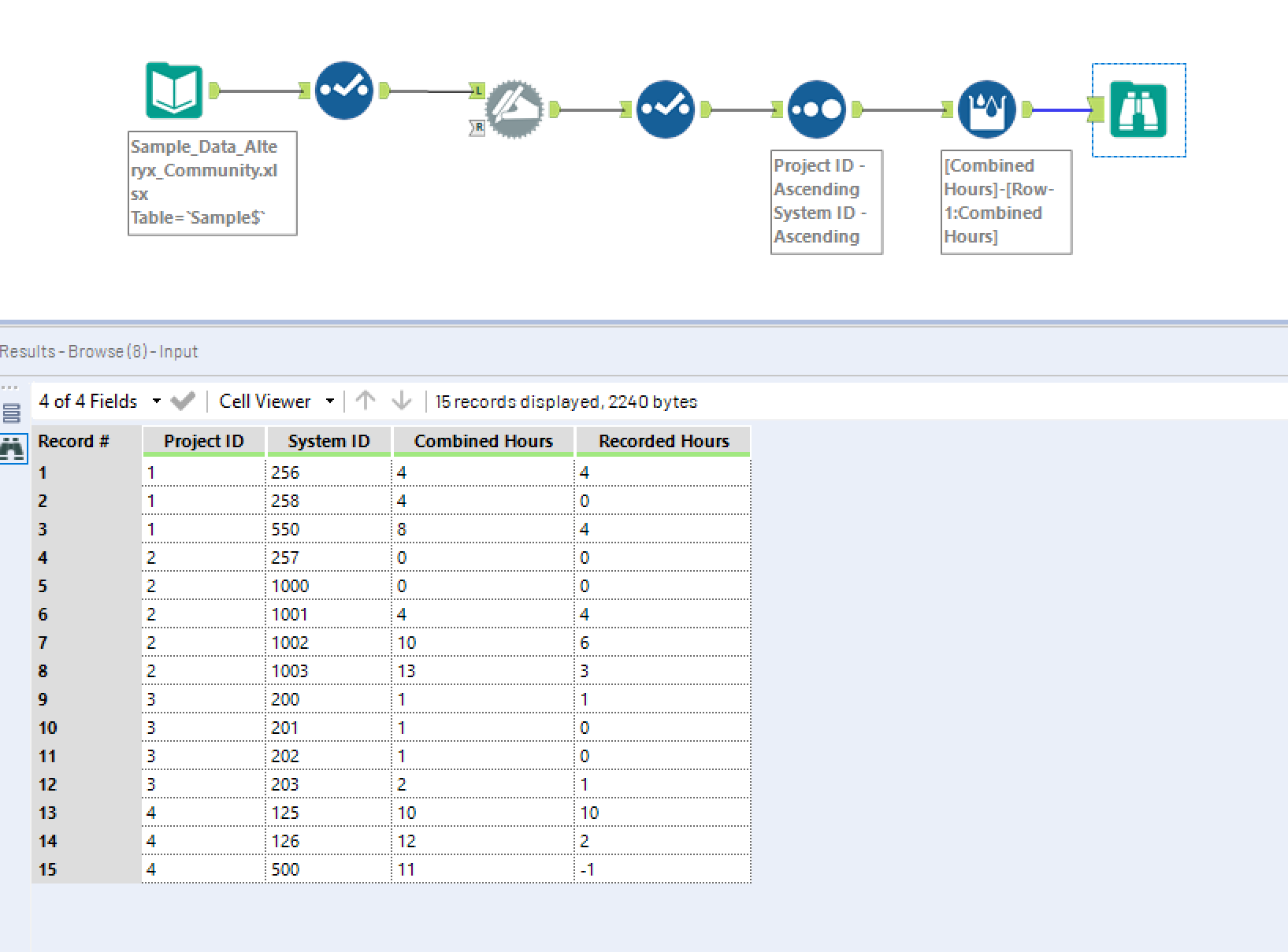Screen dimensions: 1288x952
Task: Click the down arrow to go to next record
Action: click(402, 401)
